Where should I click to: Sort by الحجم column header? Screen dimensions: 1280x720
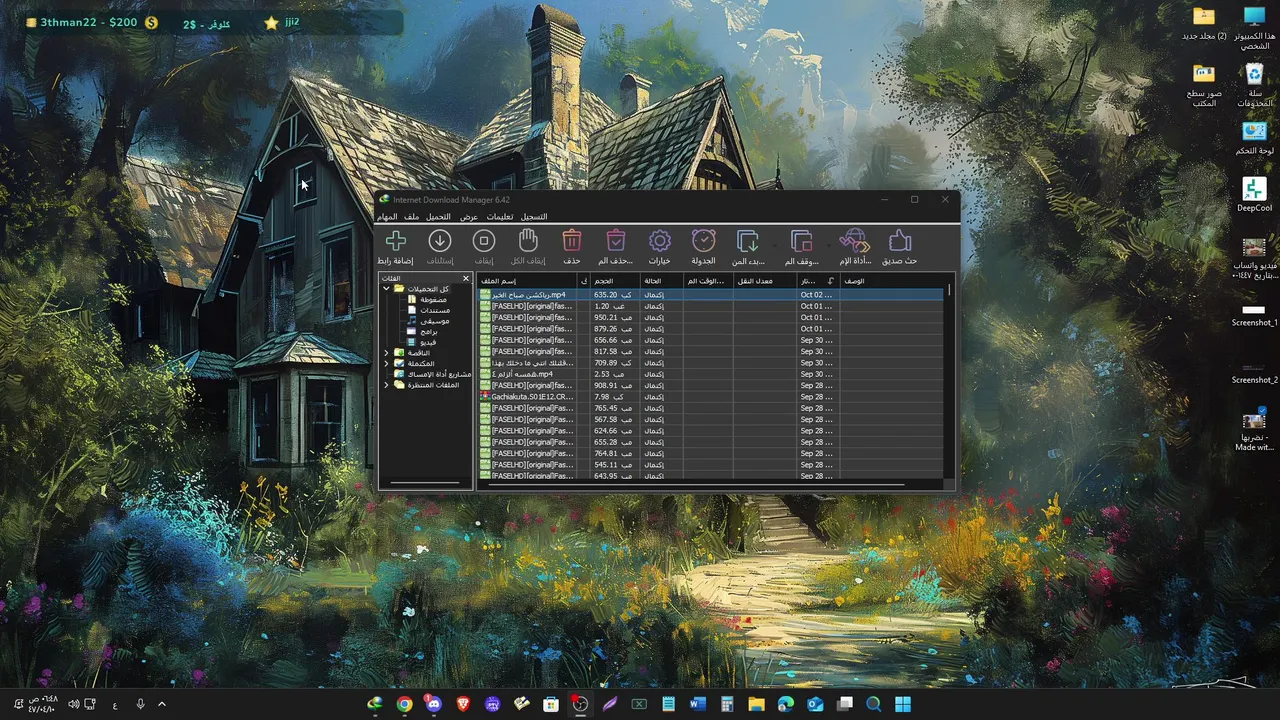coord(615,281)
